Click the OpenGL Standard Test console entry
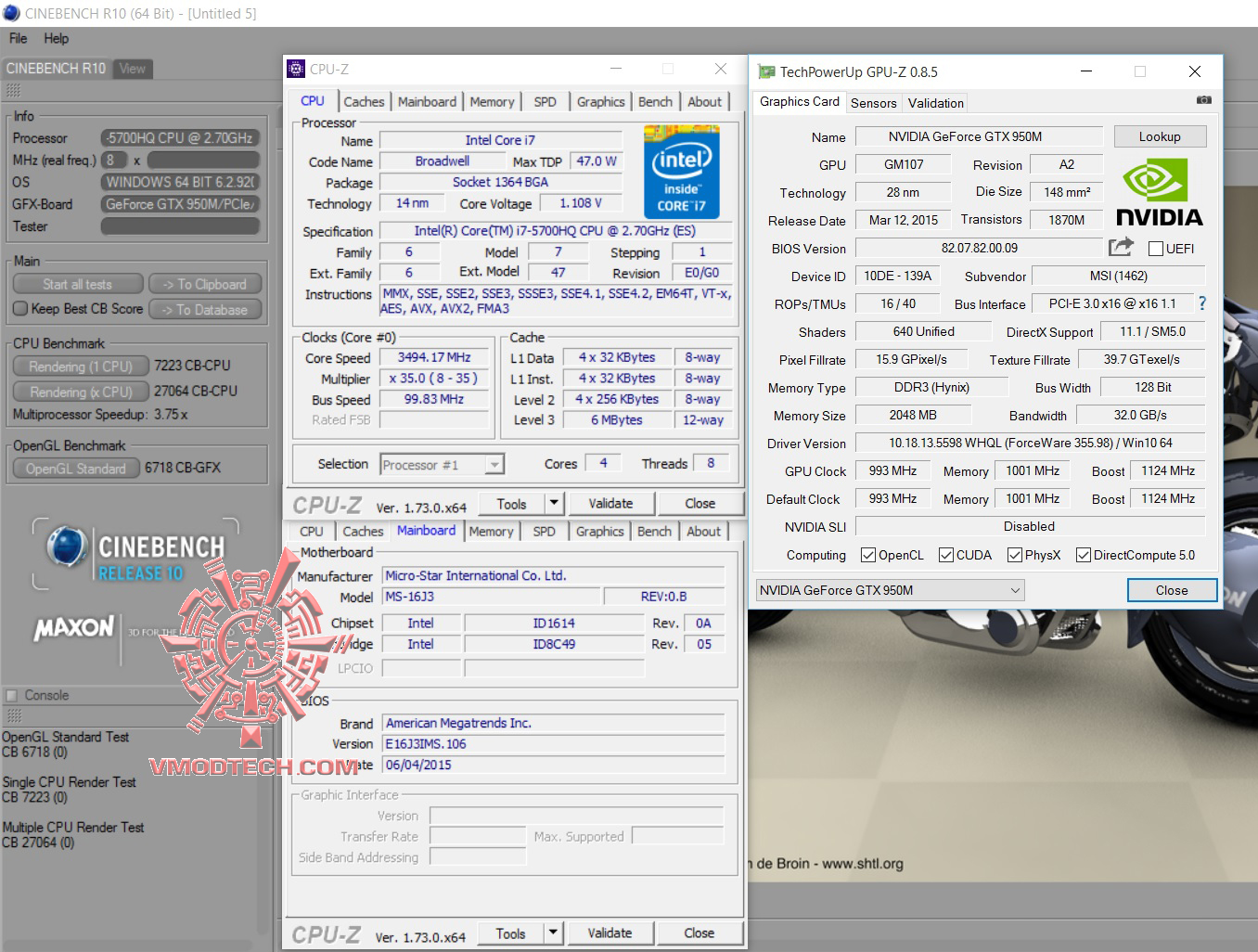The image size is (1258, 952). 66,744
